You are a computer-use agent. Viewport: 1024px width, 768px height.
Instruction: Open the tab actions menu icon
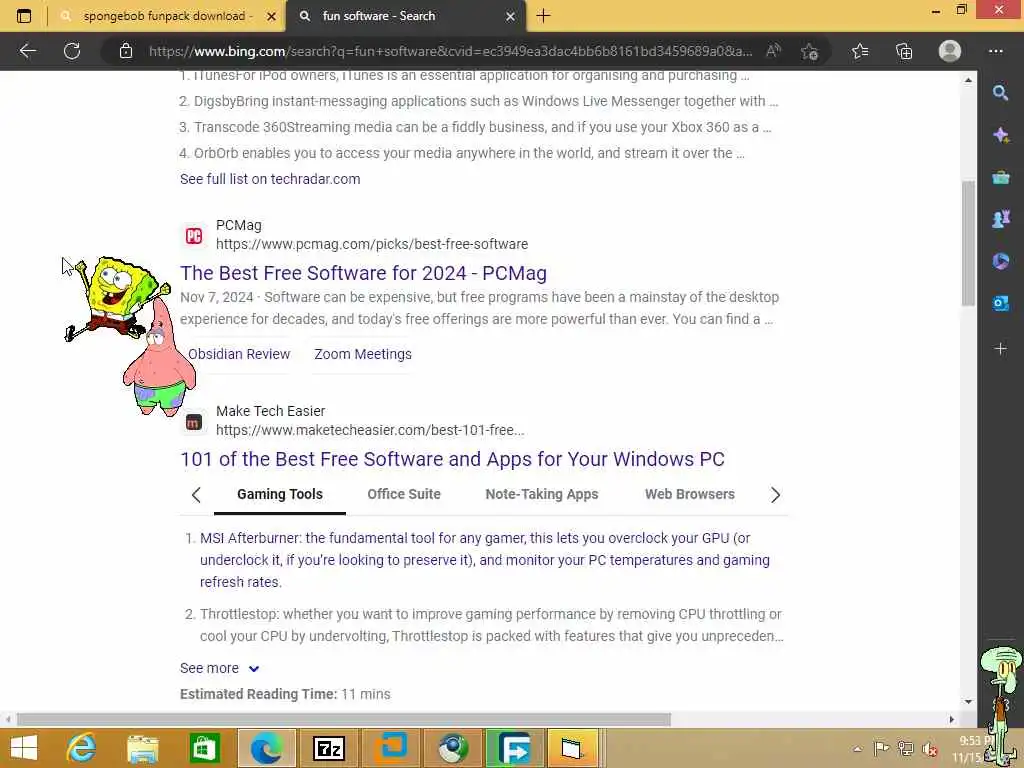[24, 16]
